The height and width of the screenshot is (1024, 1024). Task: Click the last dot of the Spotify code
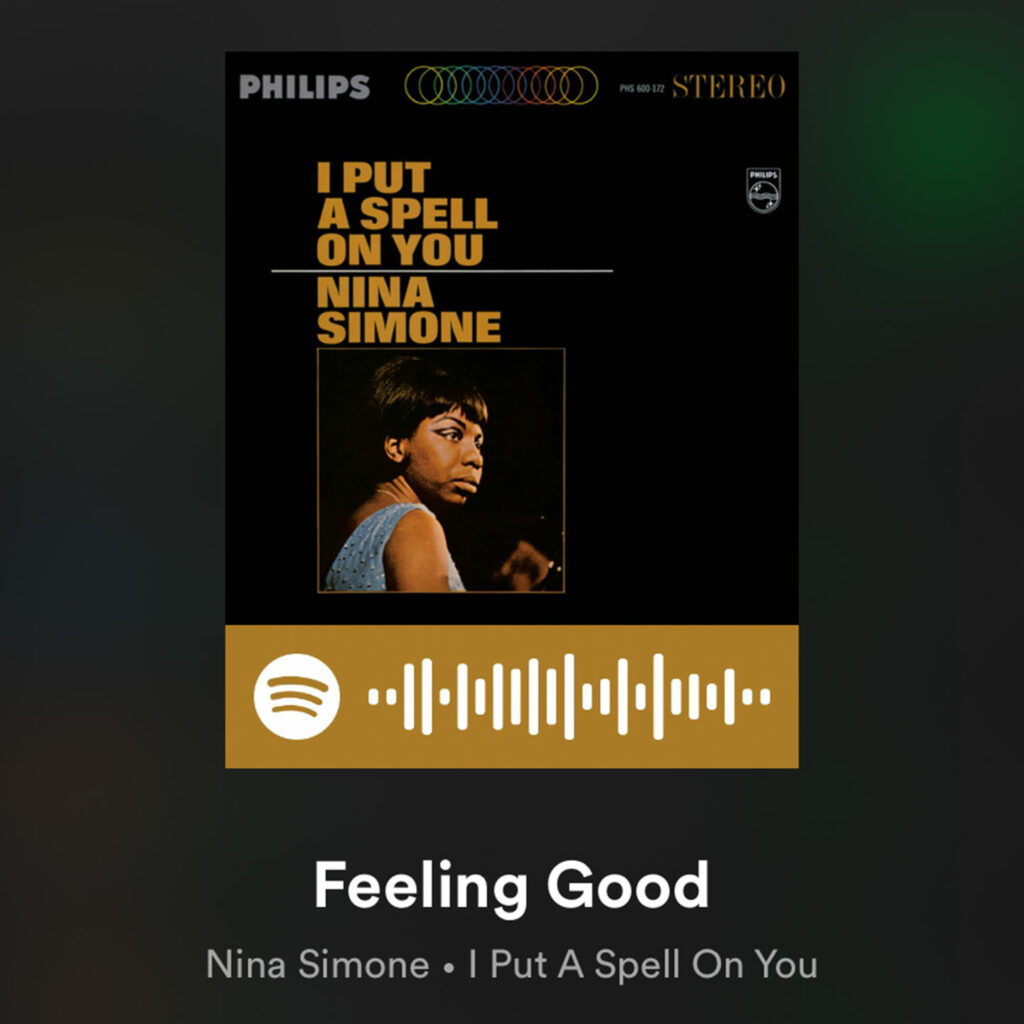(x=765, y=696)
